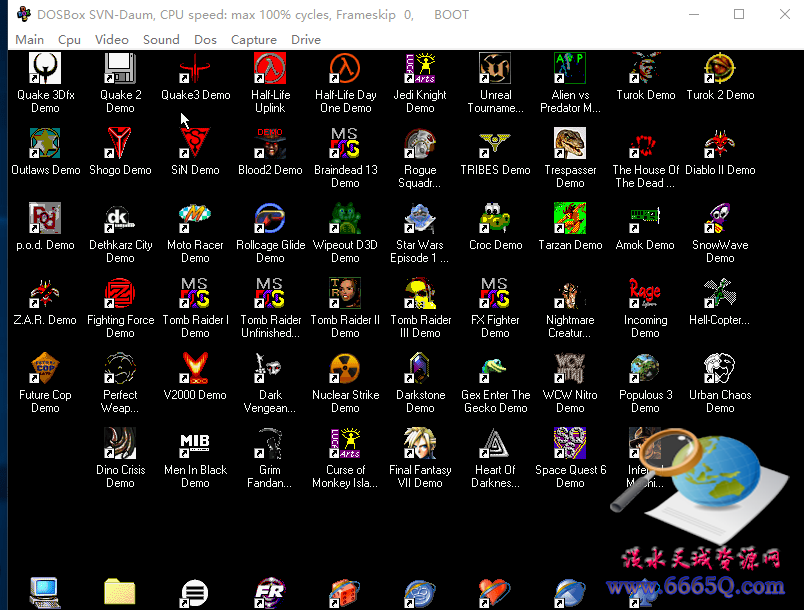Open the Drive menu

pyautogui.click(x=306, y=39)
